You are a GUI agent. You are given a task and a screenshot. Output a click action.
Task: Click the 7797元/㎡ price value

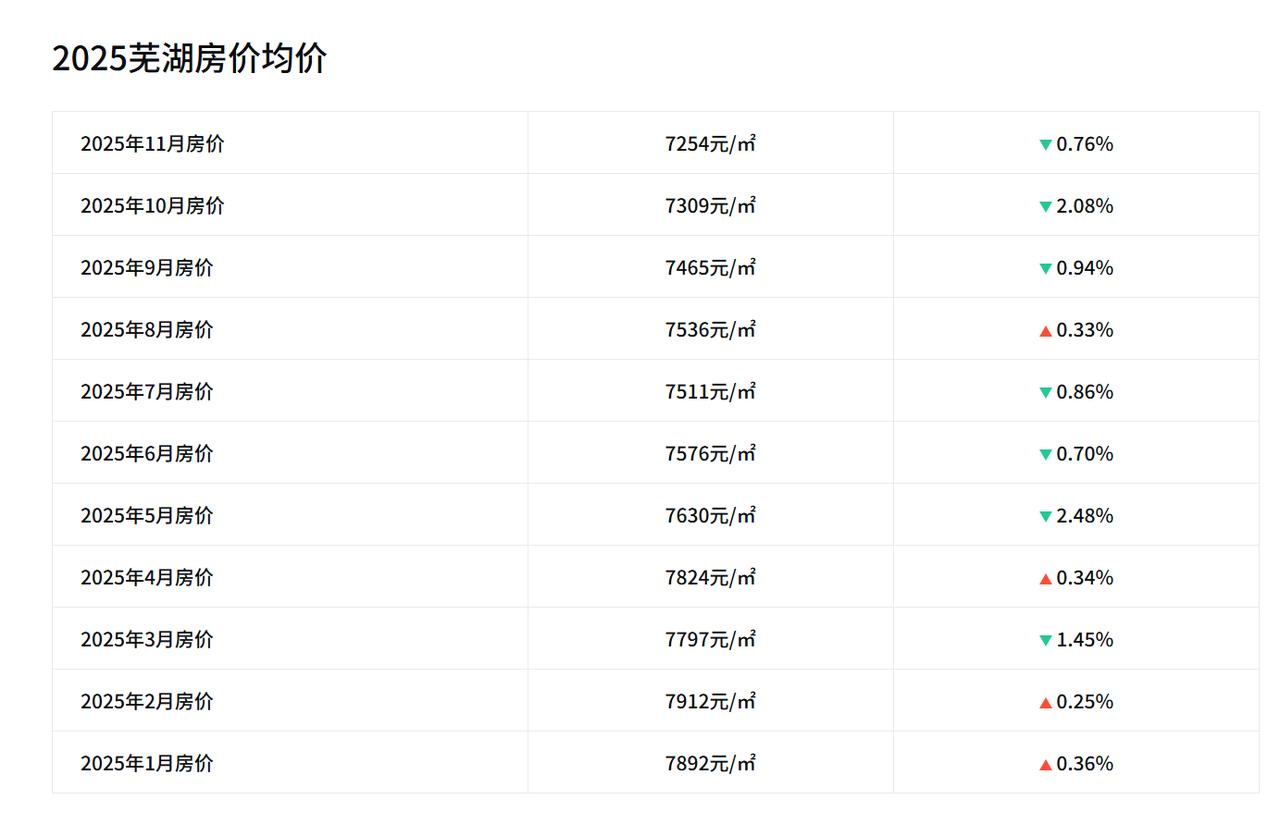coord(710,640)
